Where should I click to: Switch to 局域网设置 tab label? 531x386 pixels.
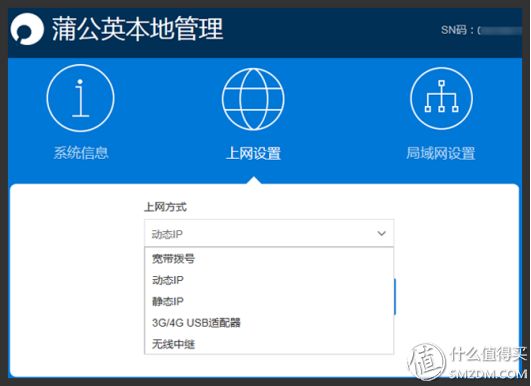click(x=441, y=153)
